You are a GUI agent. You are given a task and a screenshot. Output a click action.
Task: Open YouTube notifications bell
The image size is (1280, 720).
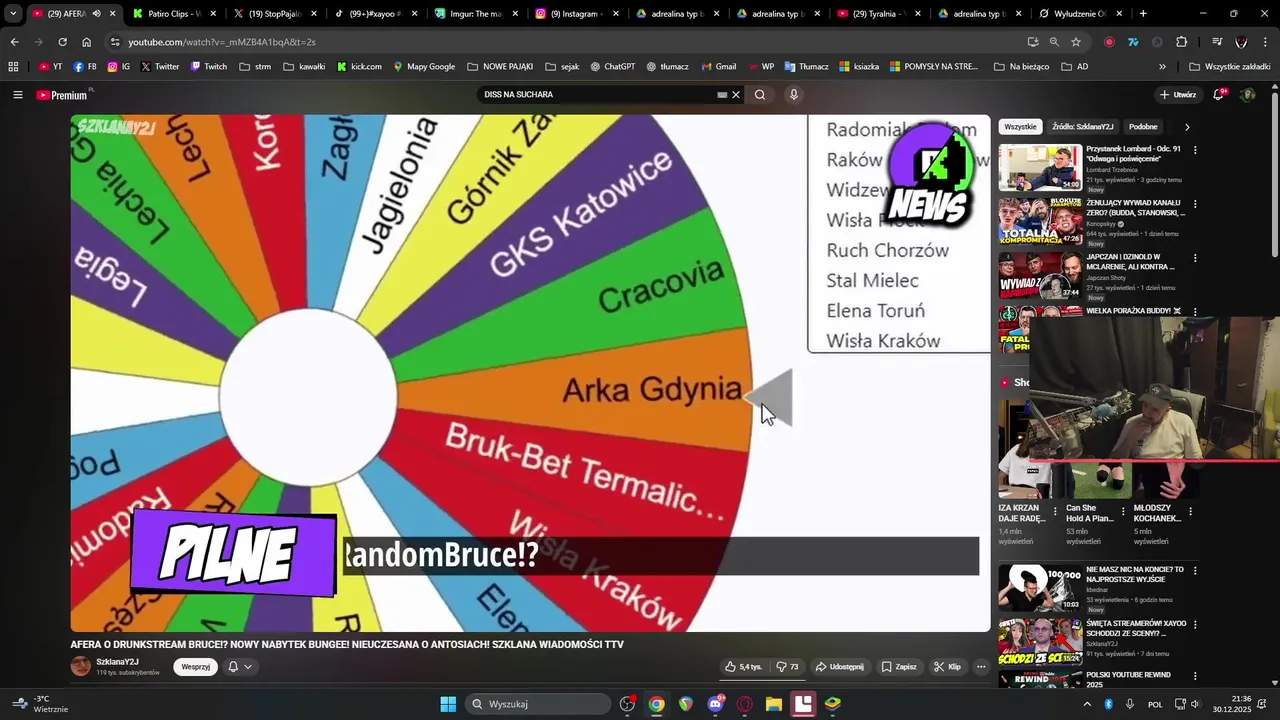(x=1219, y=95)
